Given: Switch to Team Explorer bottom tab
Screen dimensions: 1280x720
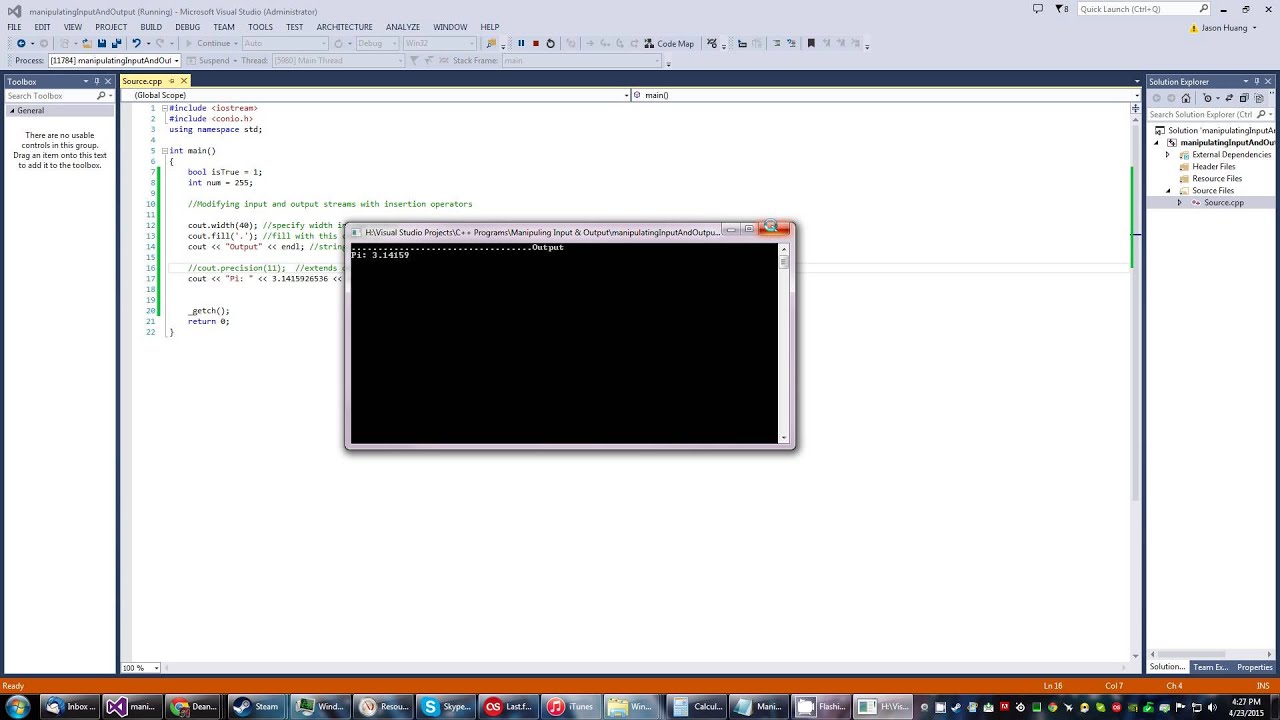Looking at the screenshot, I should [1210, 667].
